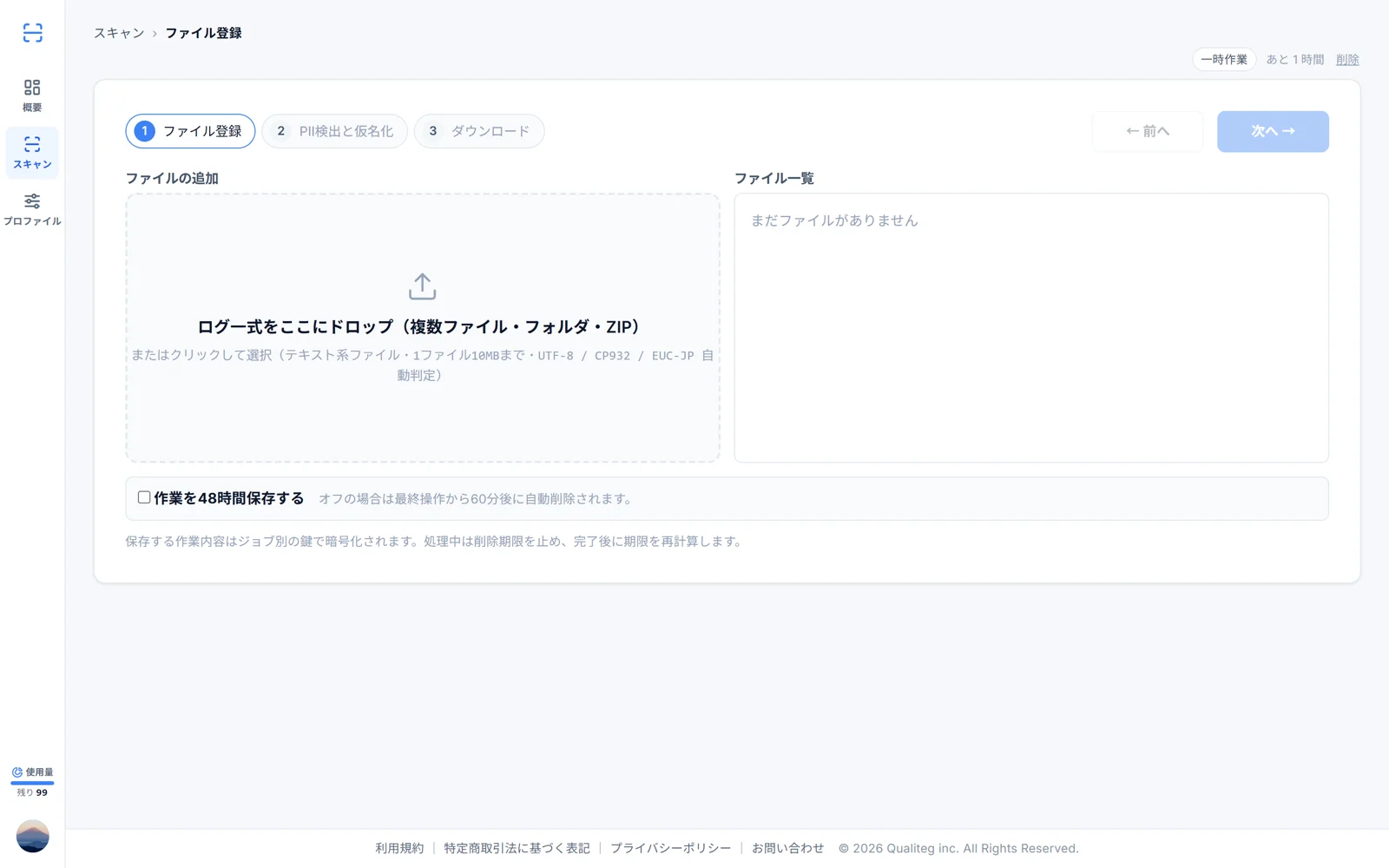
Task: Open the プロファイル sidebar item
Action: tap(32, 210)
